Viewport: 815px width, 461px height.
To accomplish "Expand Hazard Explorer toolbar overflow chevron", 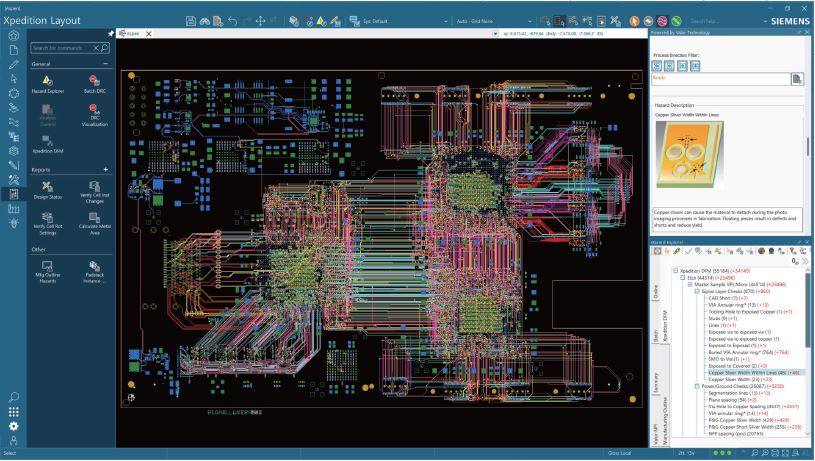I will (806, 261).
